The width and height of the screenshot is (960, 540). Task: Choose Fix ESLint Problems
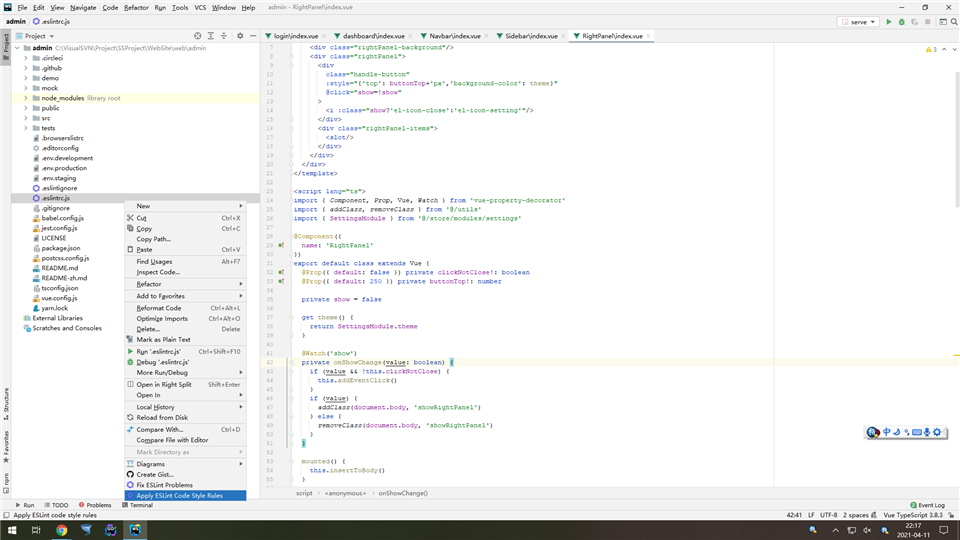pos(186,485)
